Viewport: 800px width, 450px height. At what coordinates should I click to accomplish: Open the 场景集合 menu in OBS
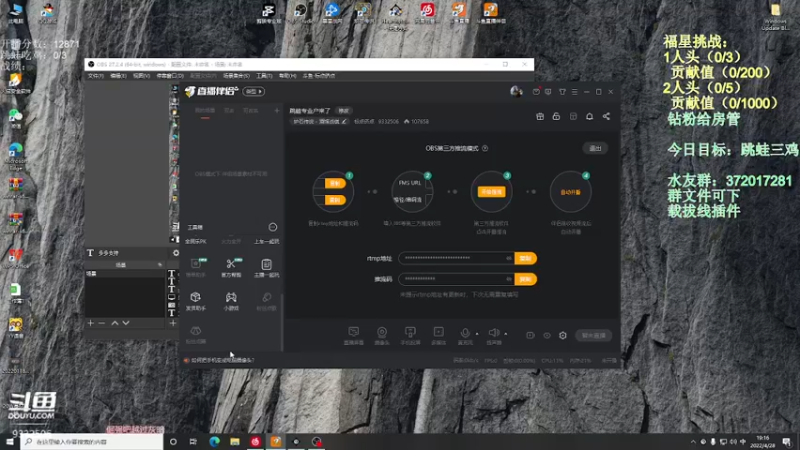coord(236,76)
